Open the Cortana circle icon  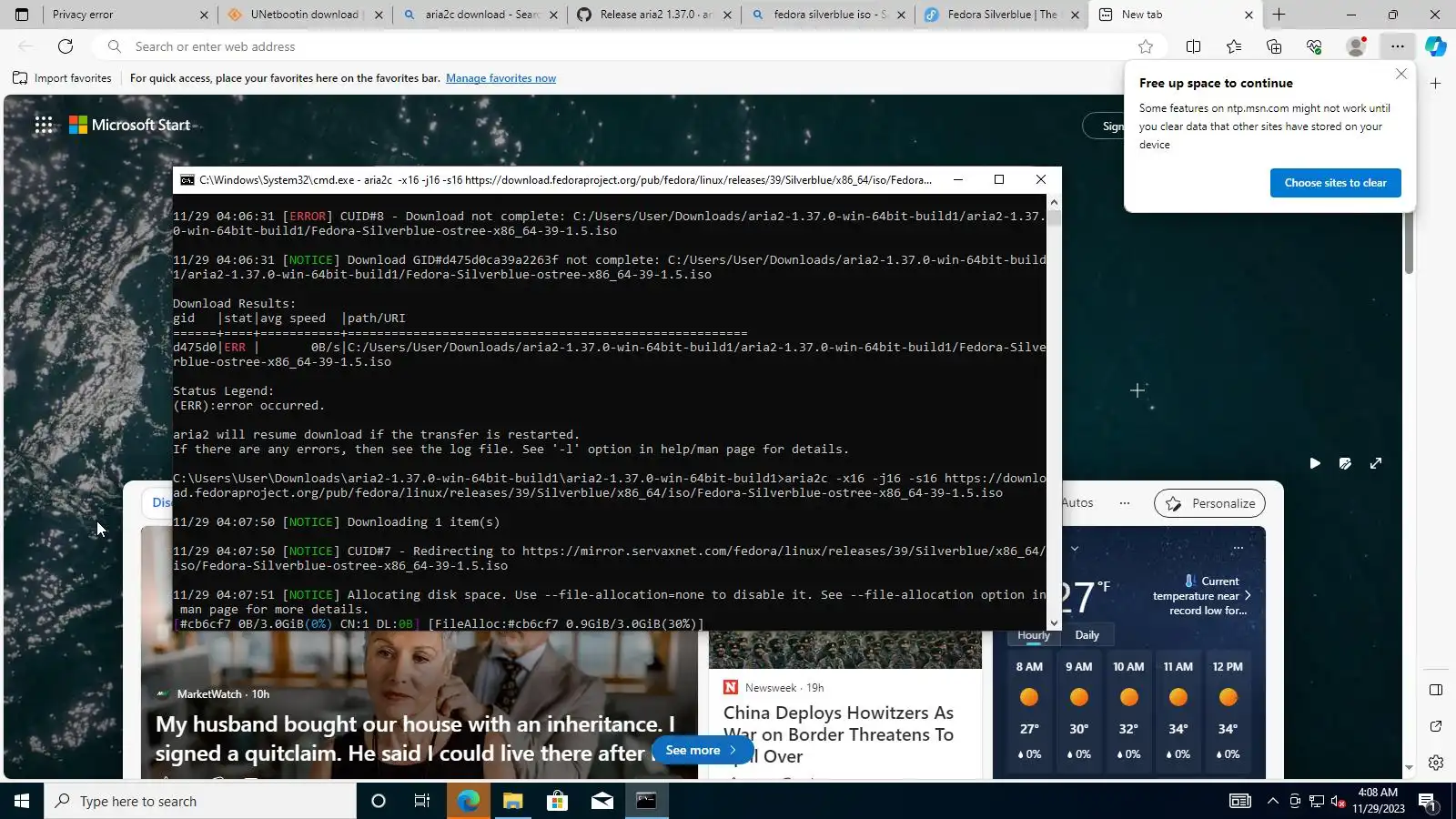tap(379, 801)
